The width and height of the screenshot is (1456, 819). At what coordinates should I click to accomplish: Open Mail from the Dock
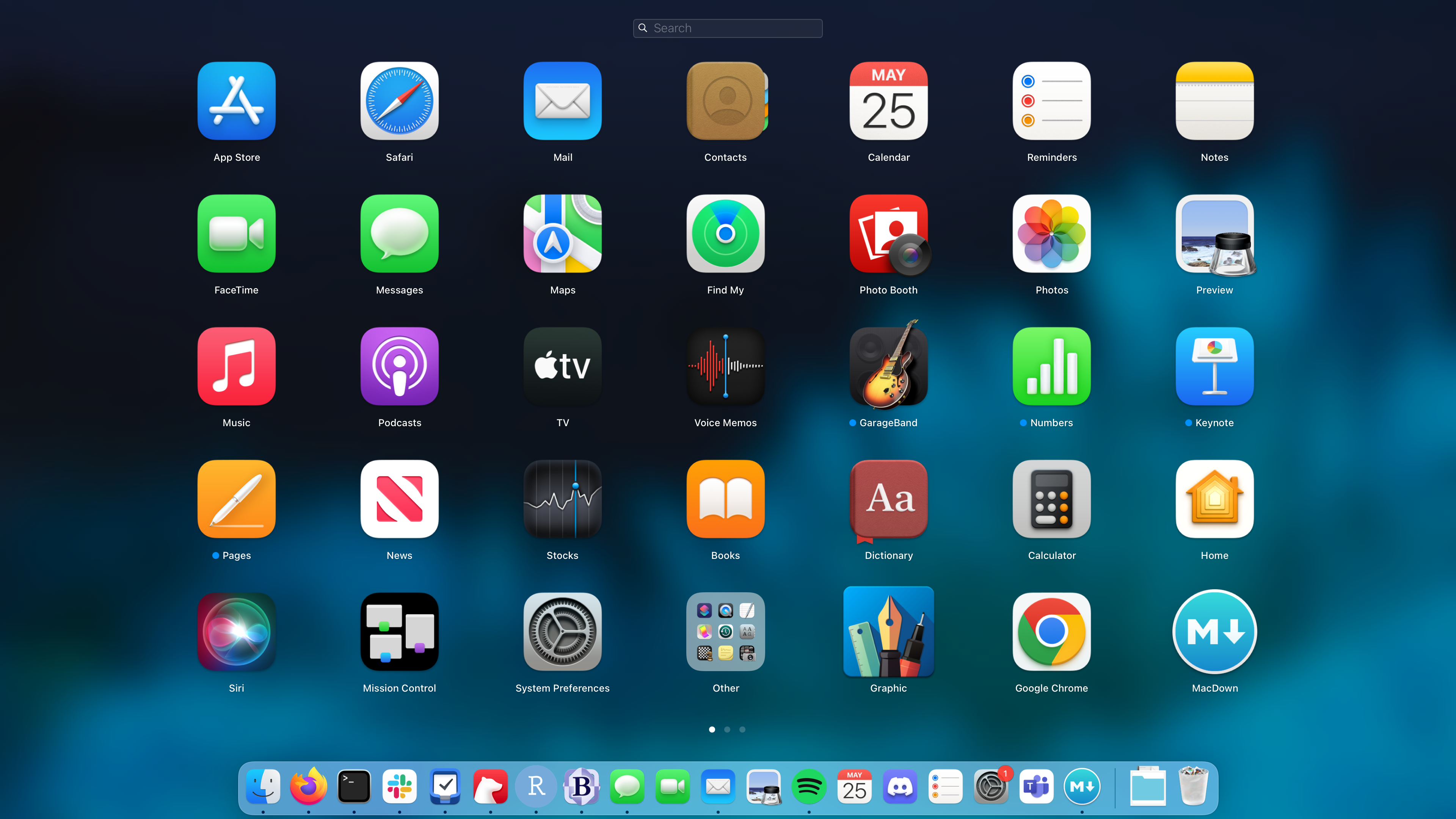coord(718,786)
